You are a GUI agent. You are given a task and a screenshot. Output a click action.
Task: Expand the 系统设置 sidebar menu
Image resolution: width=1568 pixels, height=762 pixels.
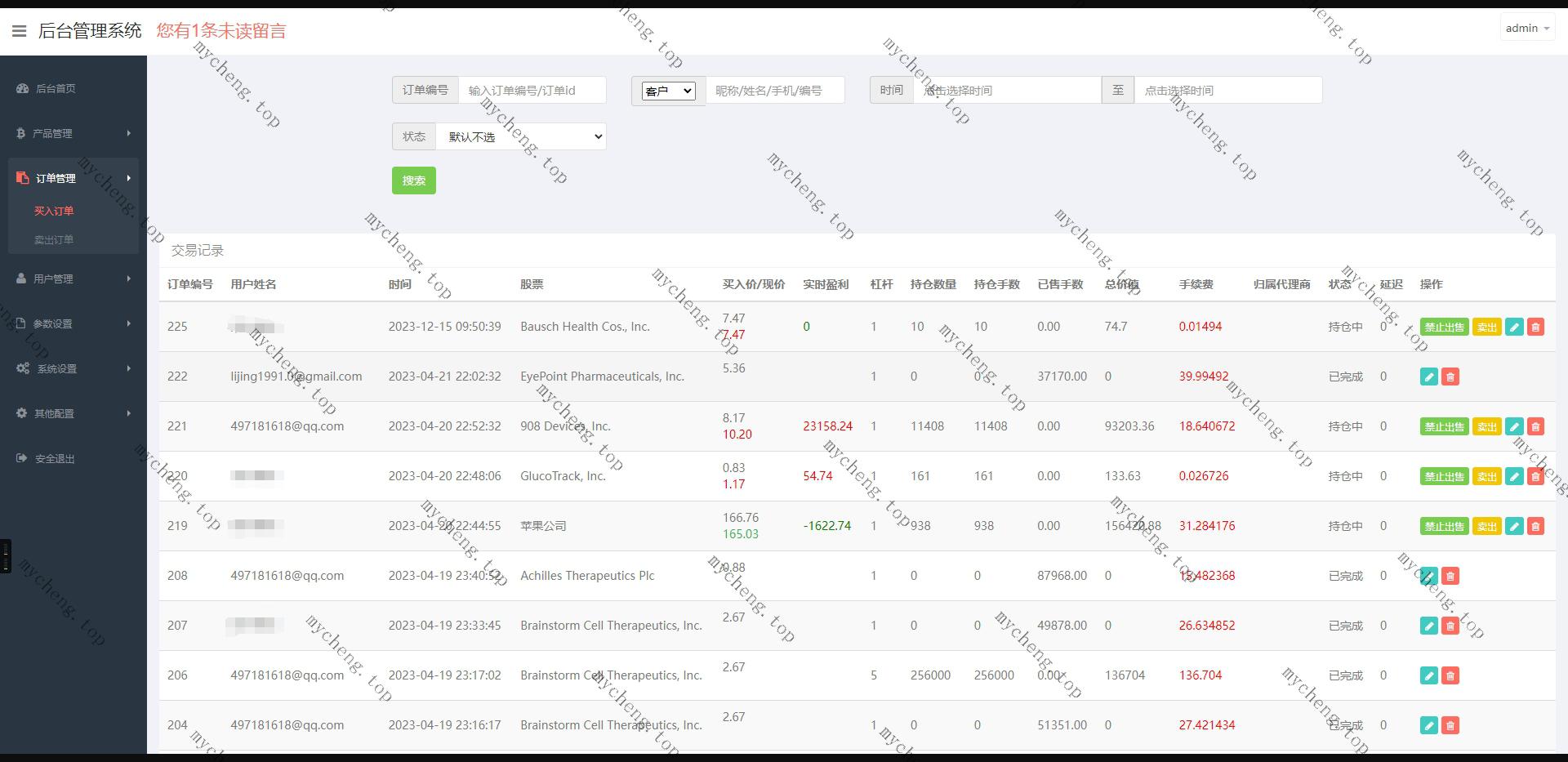click(73, 368)
